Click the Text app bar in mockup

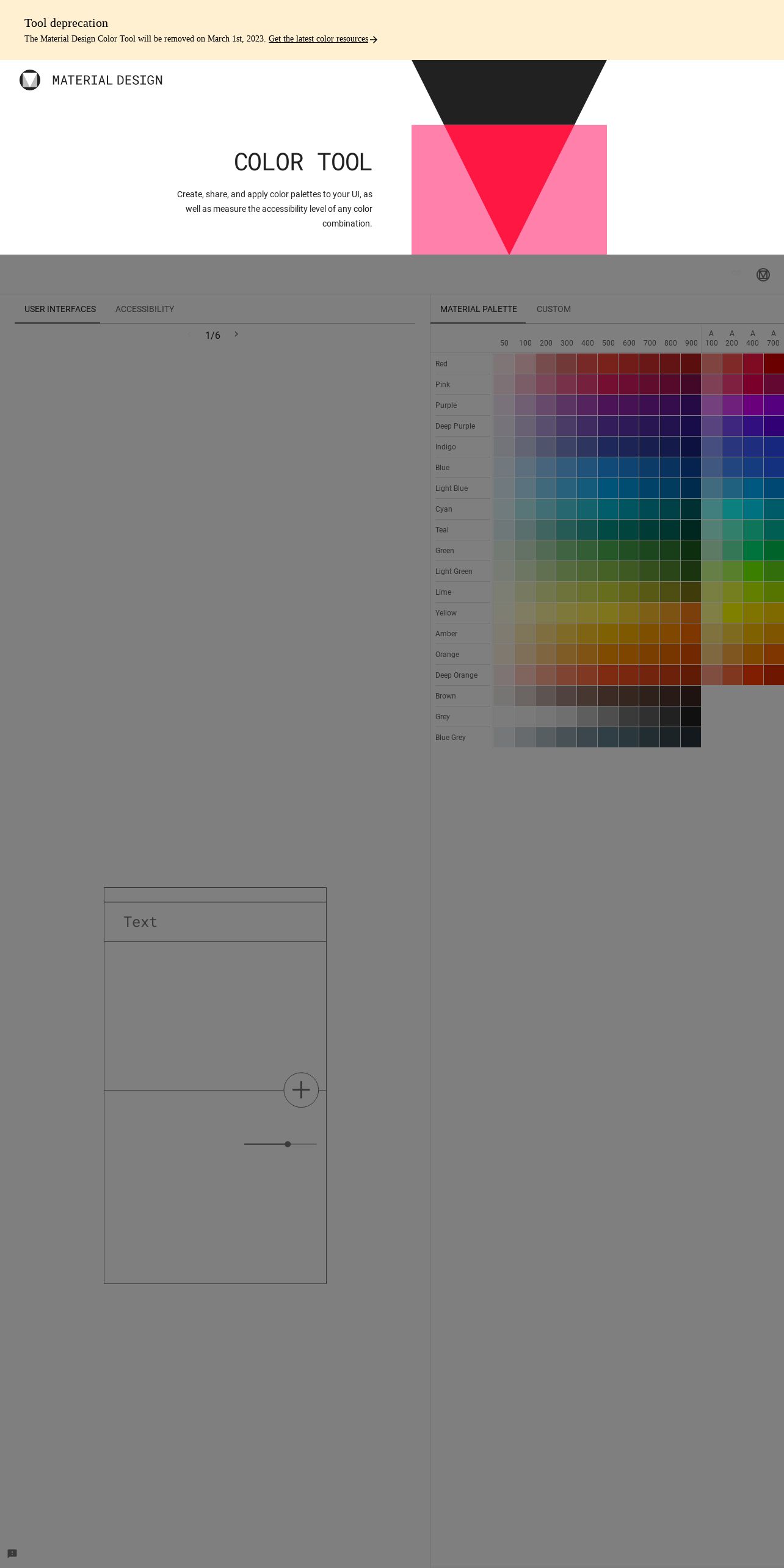point(215,922)
